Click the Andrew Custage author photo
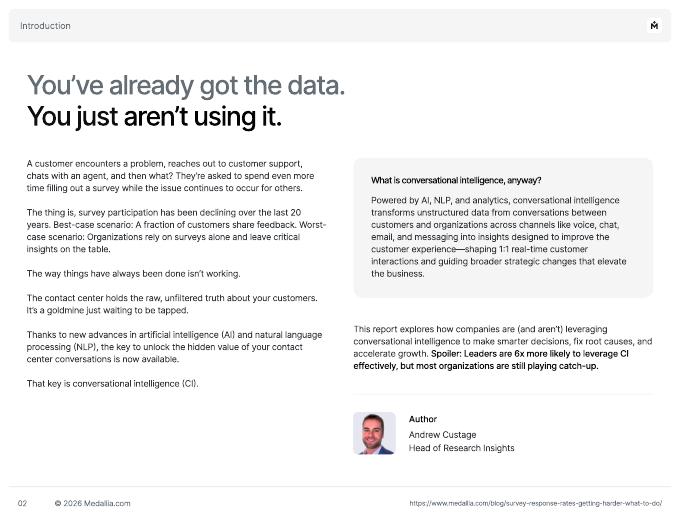The height and width of the screenshot is (520, 680). 374,433
